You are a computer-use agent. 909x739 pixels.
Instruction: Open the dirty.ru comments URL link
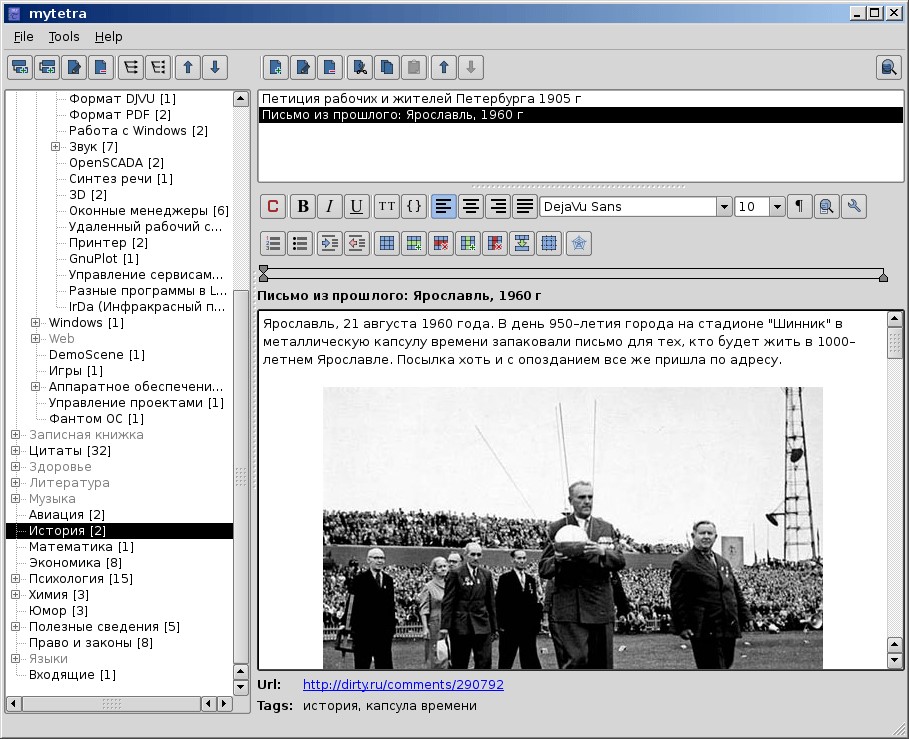pyautogui.click(x=403, y=685)
